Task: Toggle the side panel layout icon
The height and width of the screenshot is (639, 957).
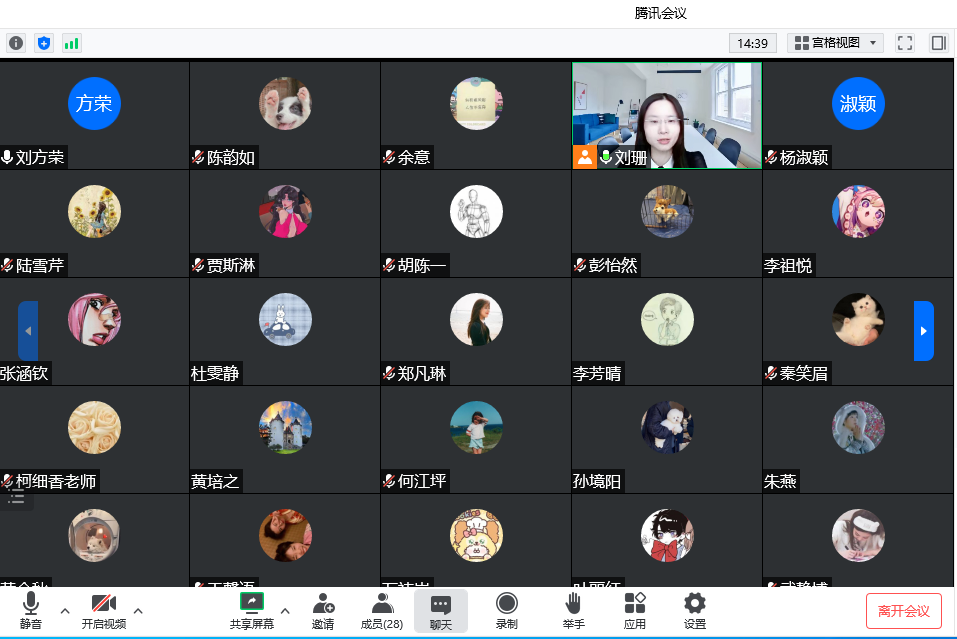Action: click(x=938, y=43)
